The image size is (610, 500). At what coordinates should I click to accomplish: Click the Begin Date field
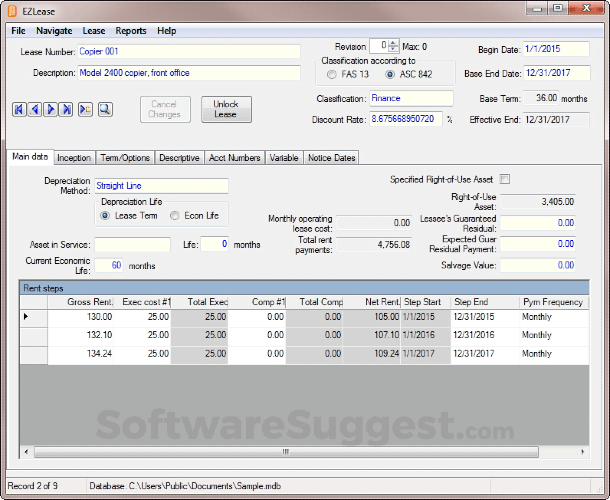click(x=556, y=49)
